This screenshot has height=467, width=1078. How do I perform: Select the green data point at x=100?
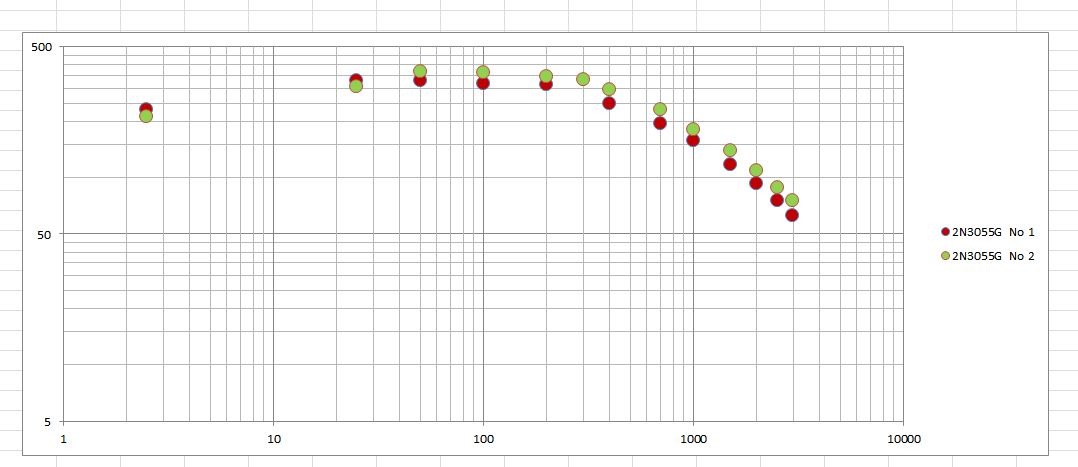click(x=483, y=72)
